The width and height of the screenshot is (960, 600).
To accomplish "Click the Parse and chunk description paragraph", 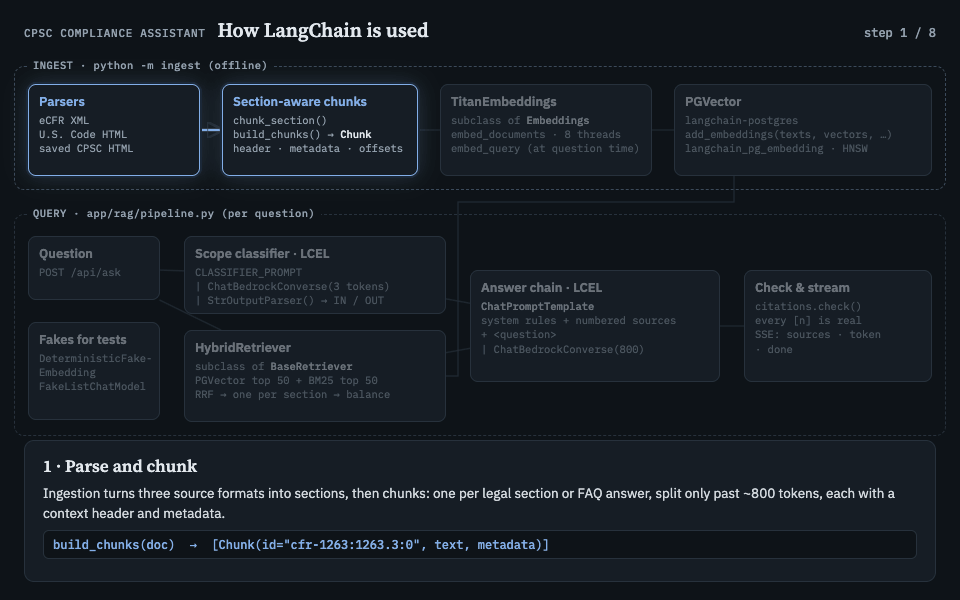I will click(x=469, y=503).
